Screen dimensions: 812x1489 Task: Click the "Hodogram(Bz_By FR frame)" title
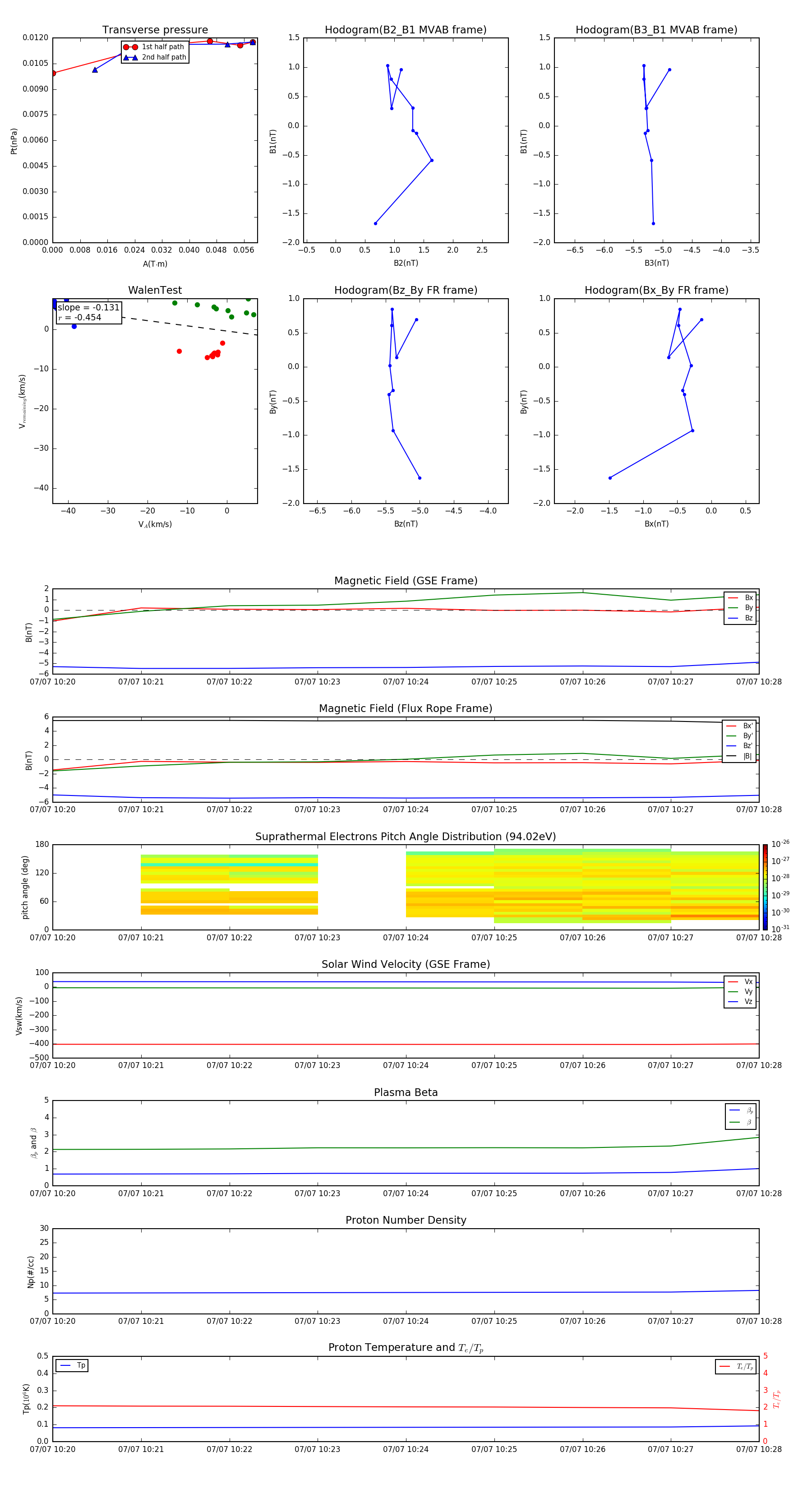point(406,290)
